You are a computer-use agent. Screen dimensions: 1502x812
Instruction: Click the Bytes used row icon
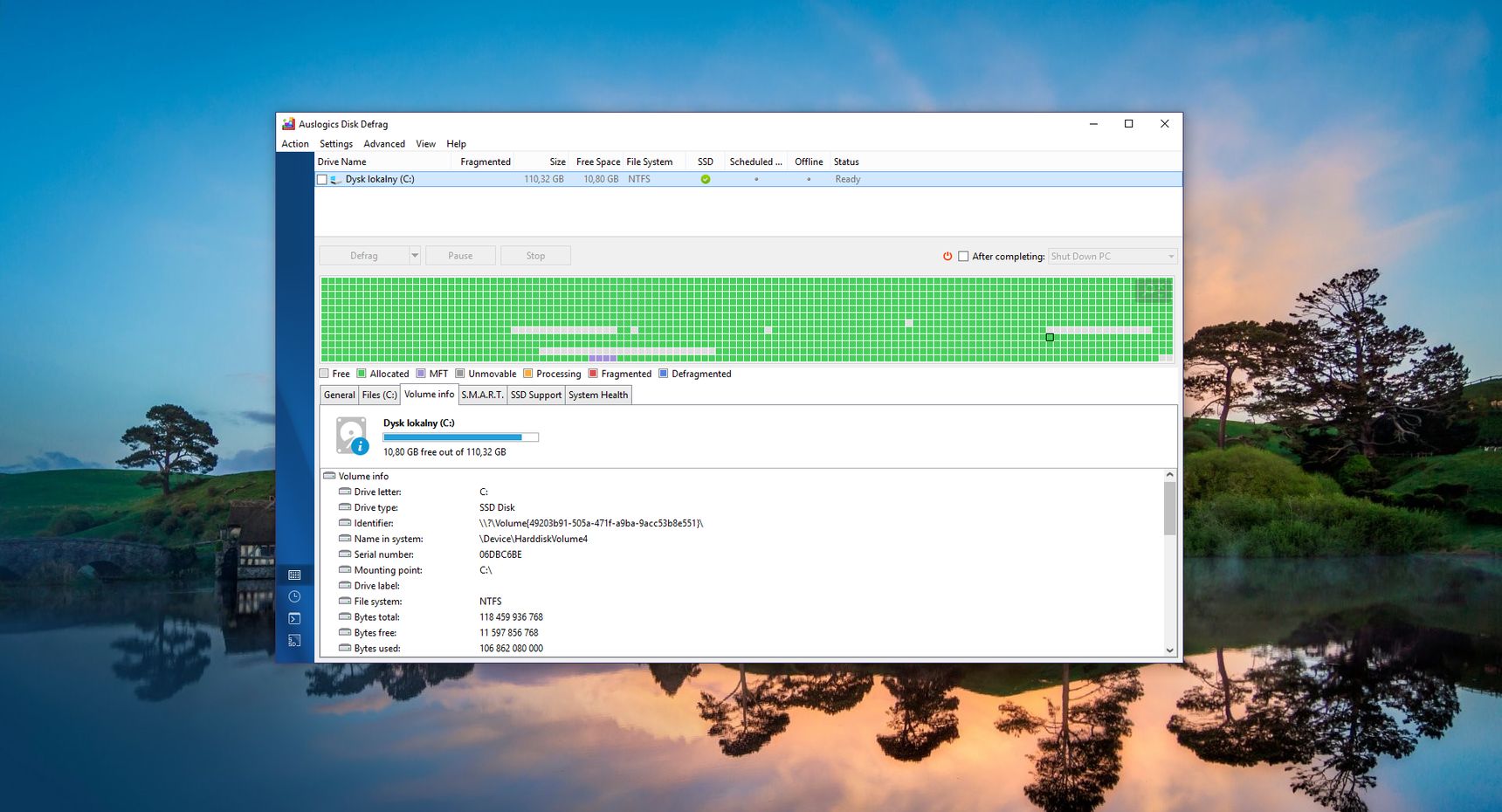pyautogui.click(x=345, y=649)
